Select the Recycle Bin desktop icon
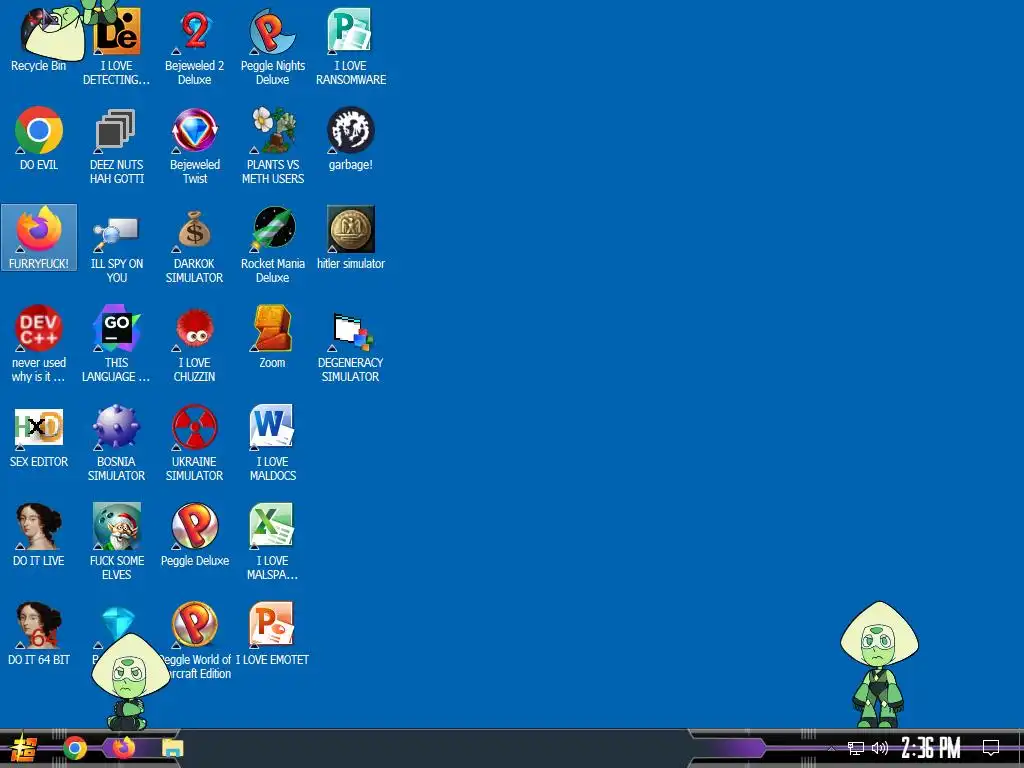This screenshot has height=768, width=1024. (39, 39)
